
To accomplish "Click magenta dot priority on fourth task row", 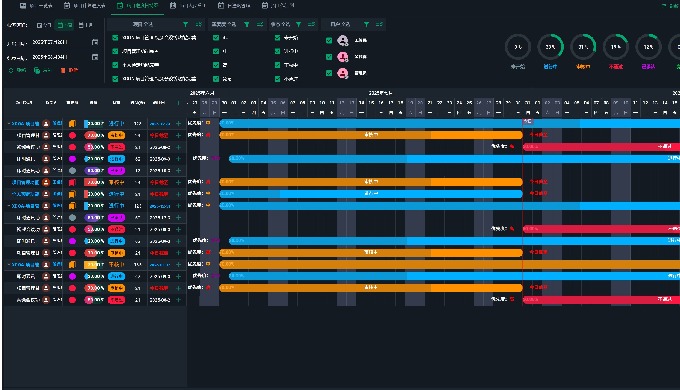I will coord(72,159).
